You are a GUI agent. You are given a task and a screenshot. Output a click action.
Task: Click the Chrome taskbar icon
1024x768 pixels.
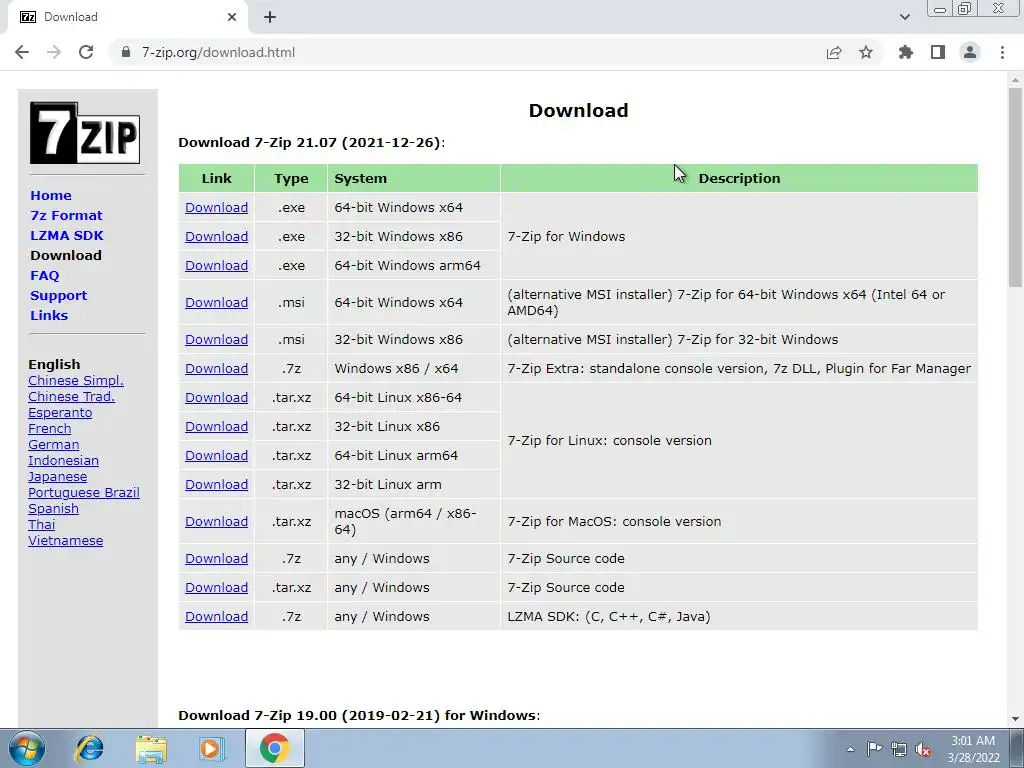[x=274, y=748]
